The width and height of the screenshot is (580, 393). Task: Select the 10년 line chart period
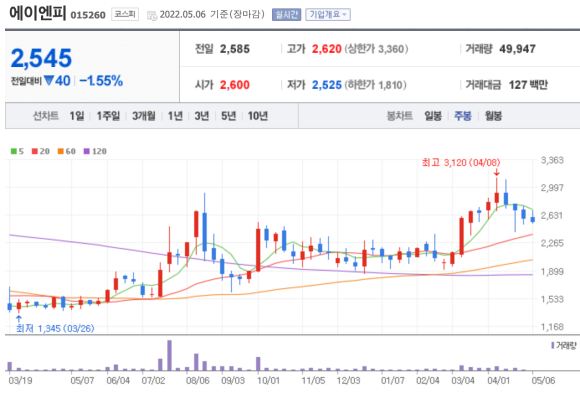(x=258, y=116)
